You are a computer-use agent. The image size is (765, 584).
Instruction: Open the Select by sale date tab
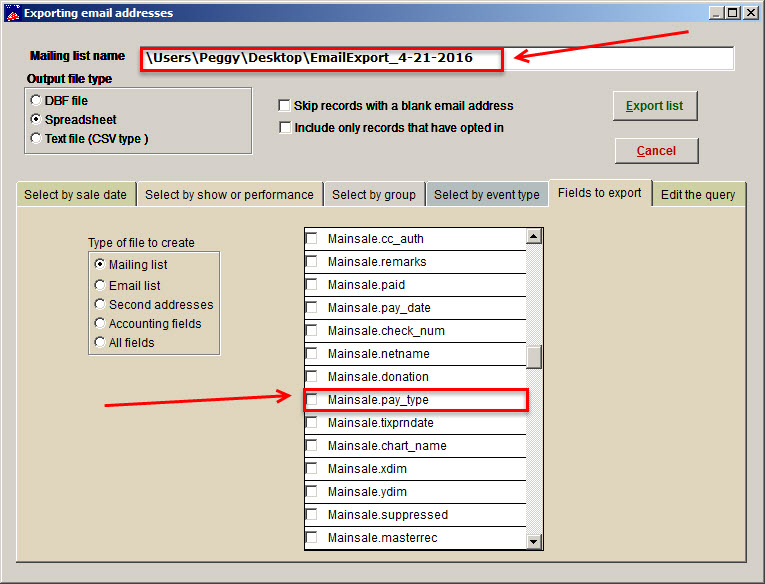point(76,195)
